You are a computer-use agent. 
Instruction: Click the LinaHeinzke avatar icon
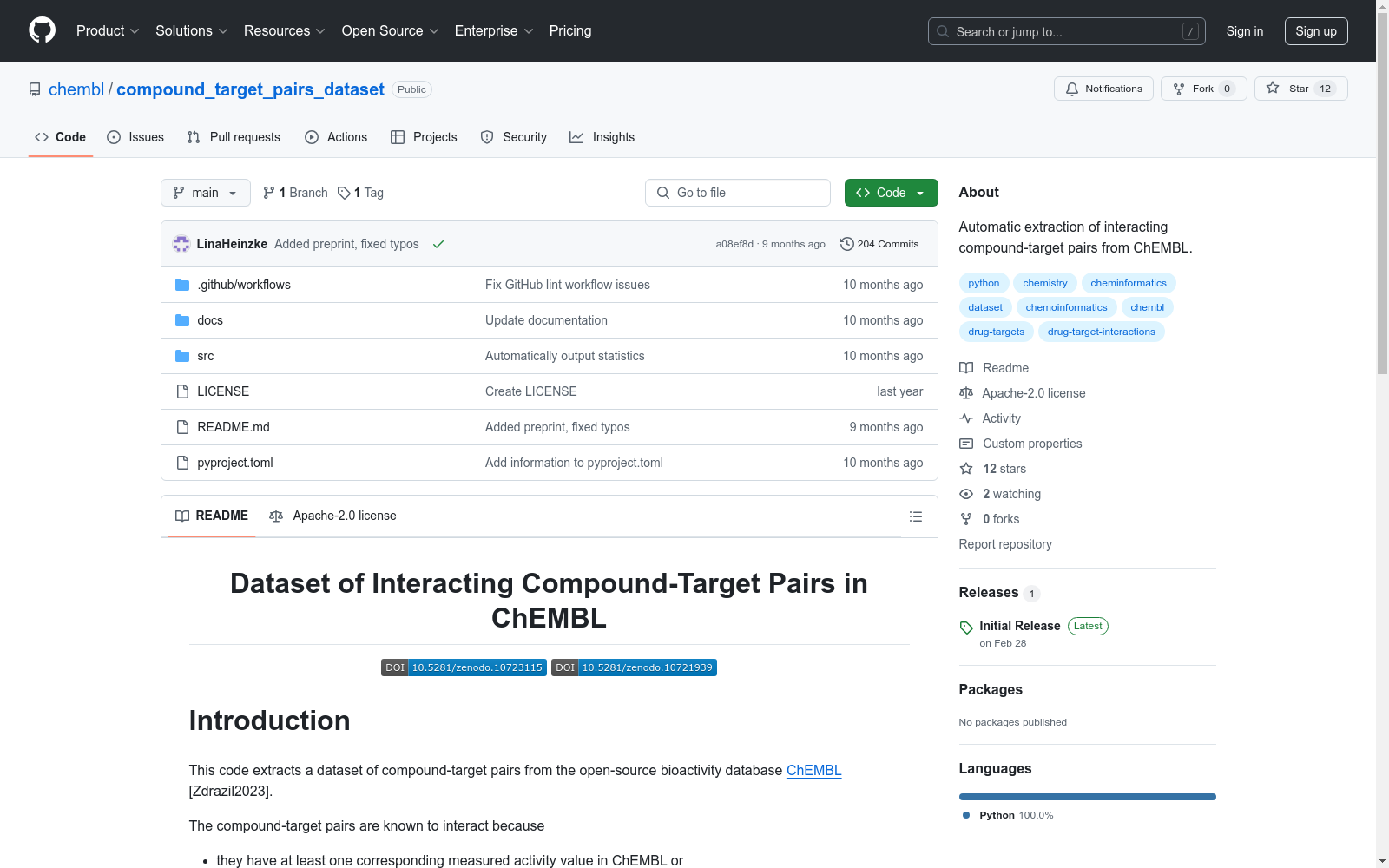point(181,244)
